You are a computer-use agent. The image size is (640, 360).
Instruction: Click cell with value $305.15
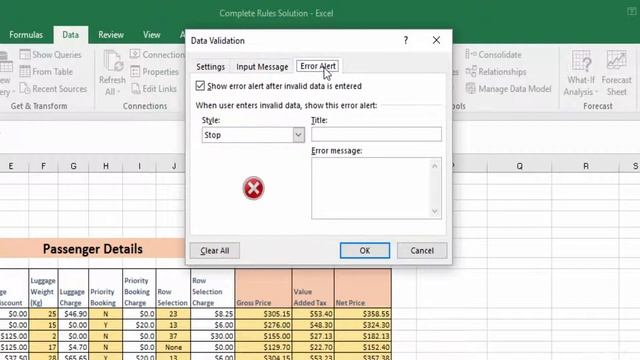(263, 314)
